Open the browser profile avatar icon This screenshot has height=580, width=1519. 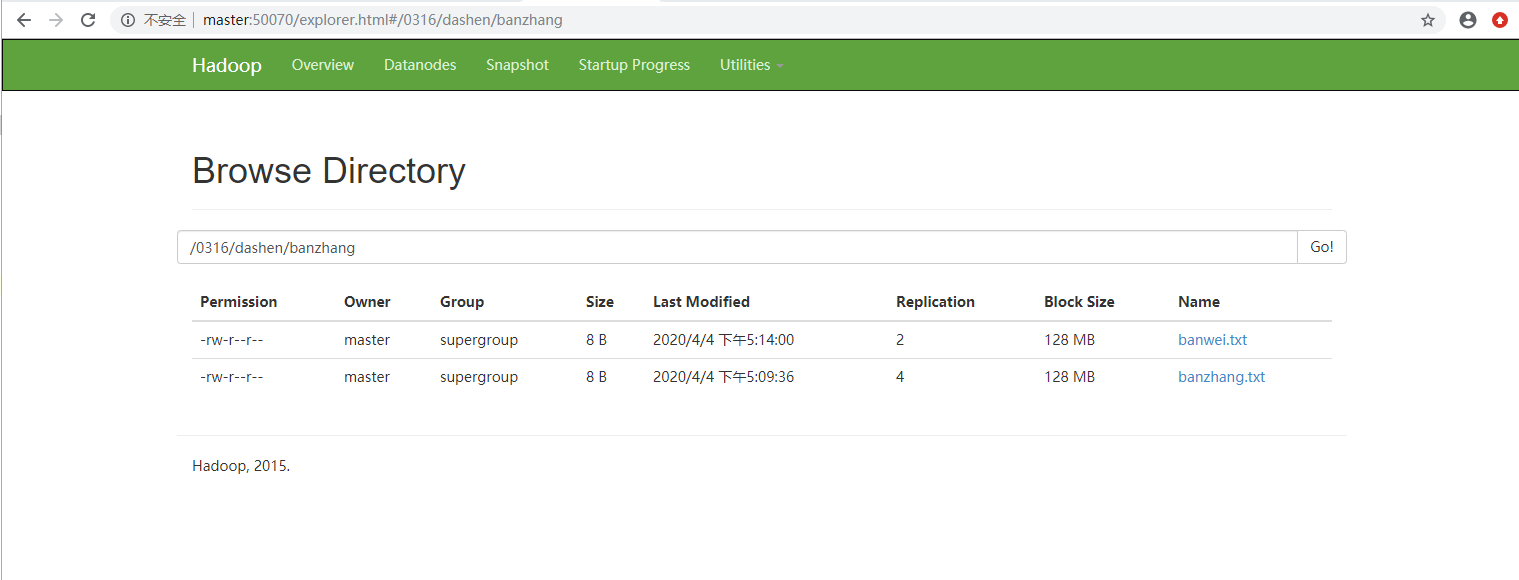(x=1468, y=20)
